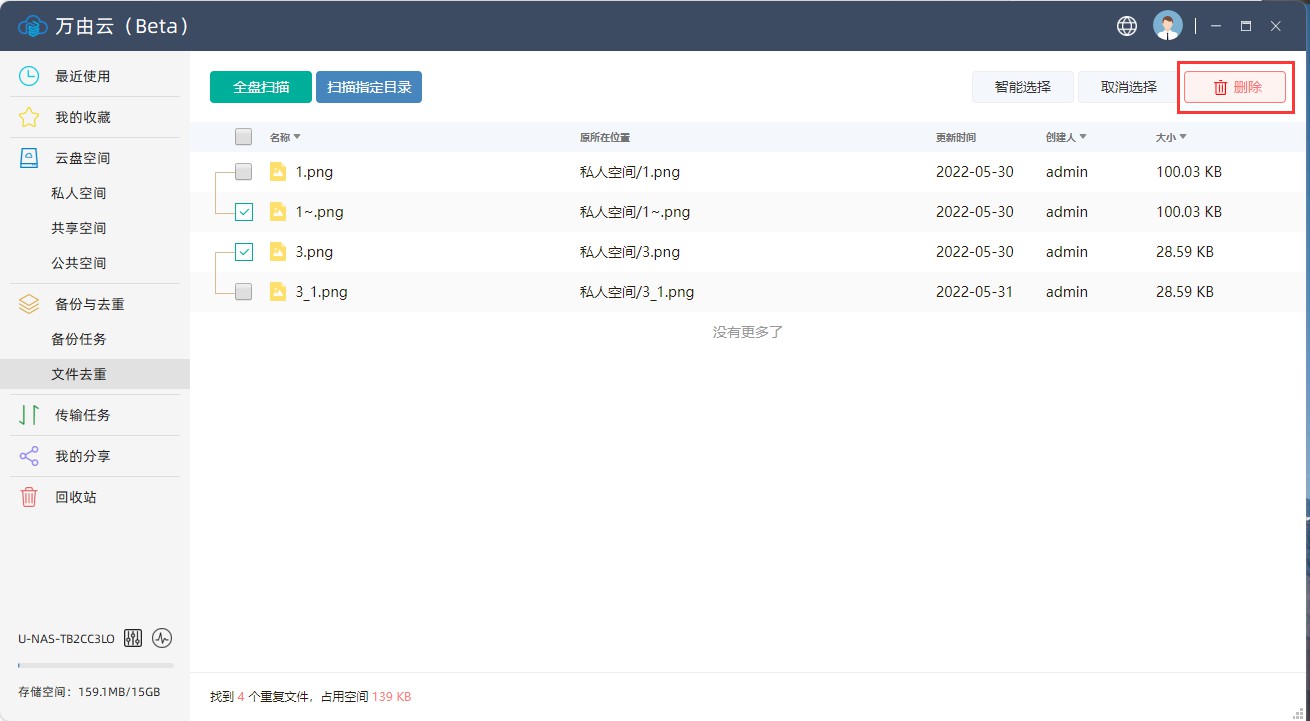Viewport: 1310px width, 721px height.
Task: Click the clock icon for 最近使用
Action: pyautogui.click(x=29, y=76)
